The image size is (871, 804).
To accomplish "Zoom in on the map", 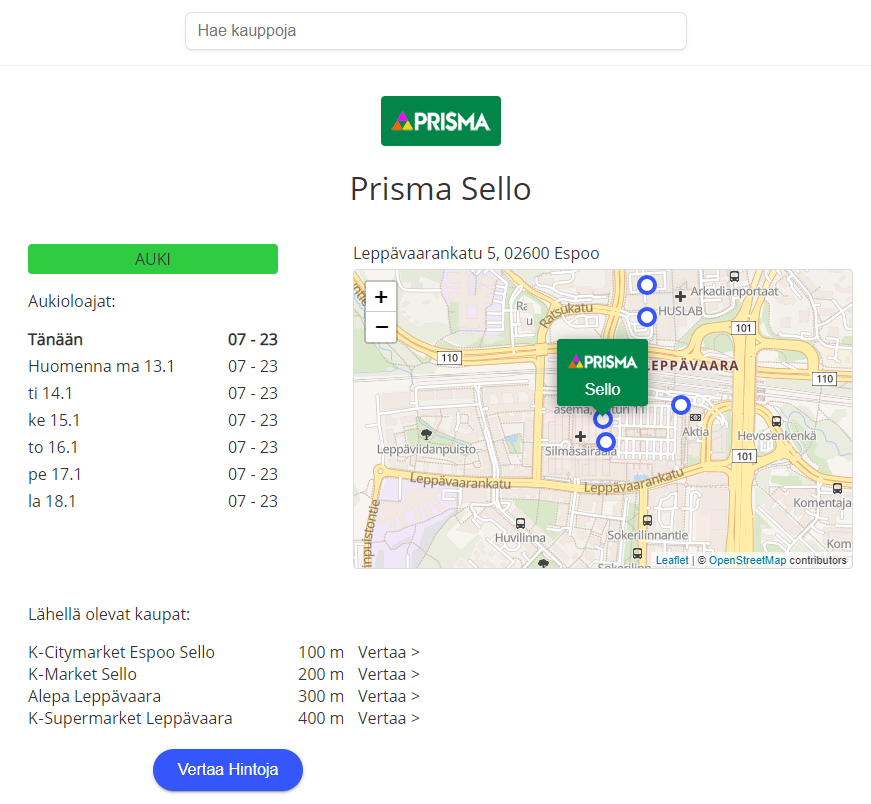I will tap(381, 297).
